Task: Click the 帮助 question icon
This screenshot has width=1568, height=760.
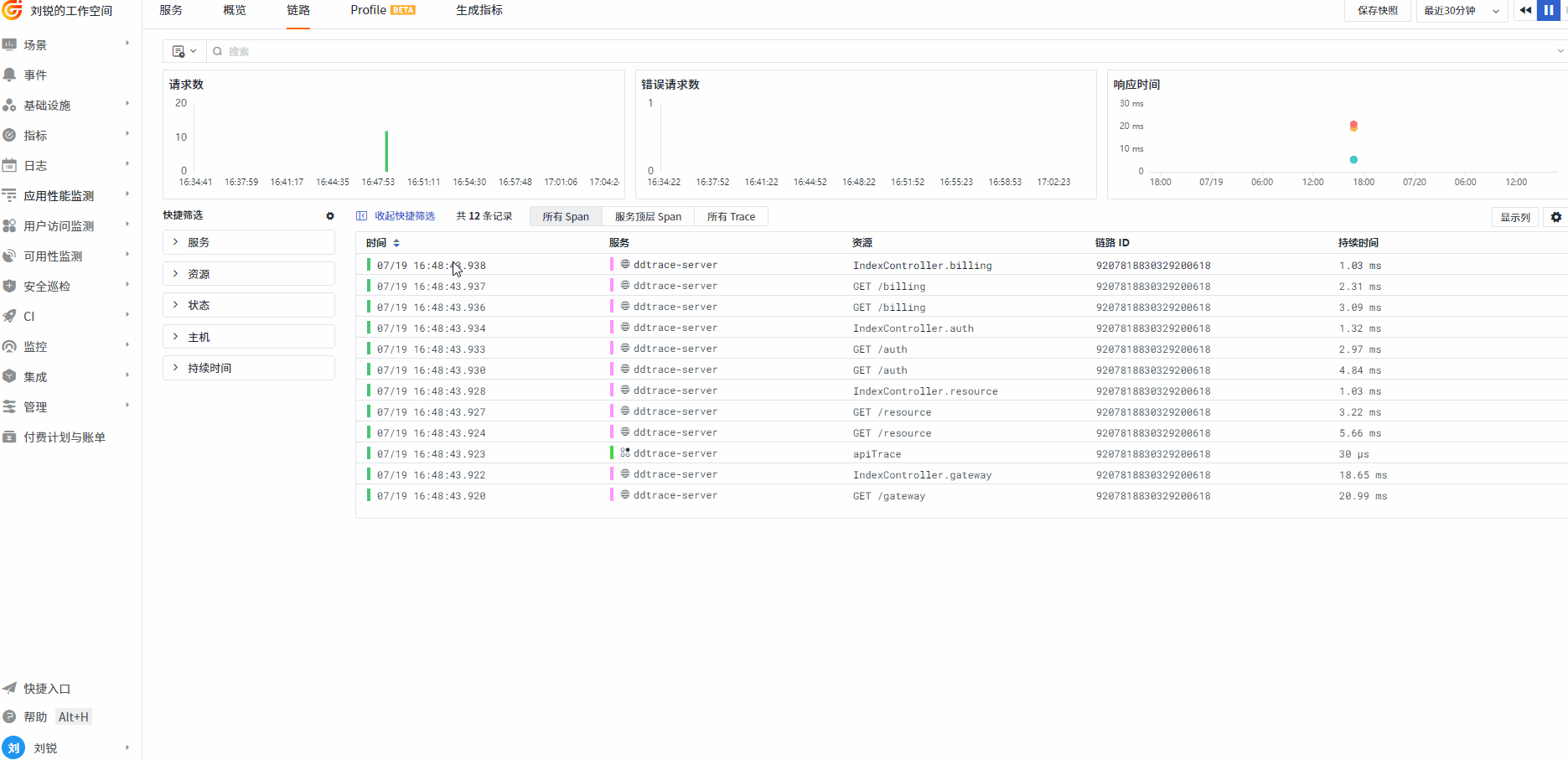Action: (x=10, y=716)
